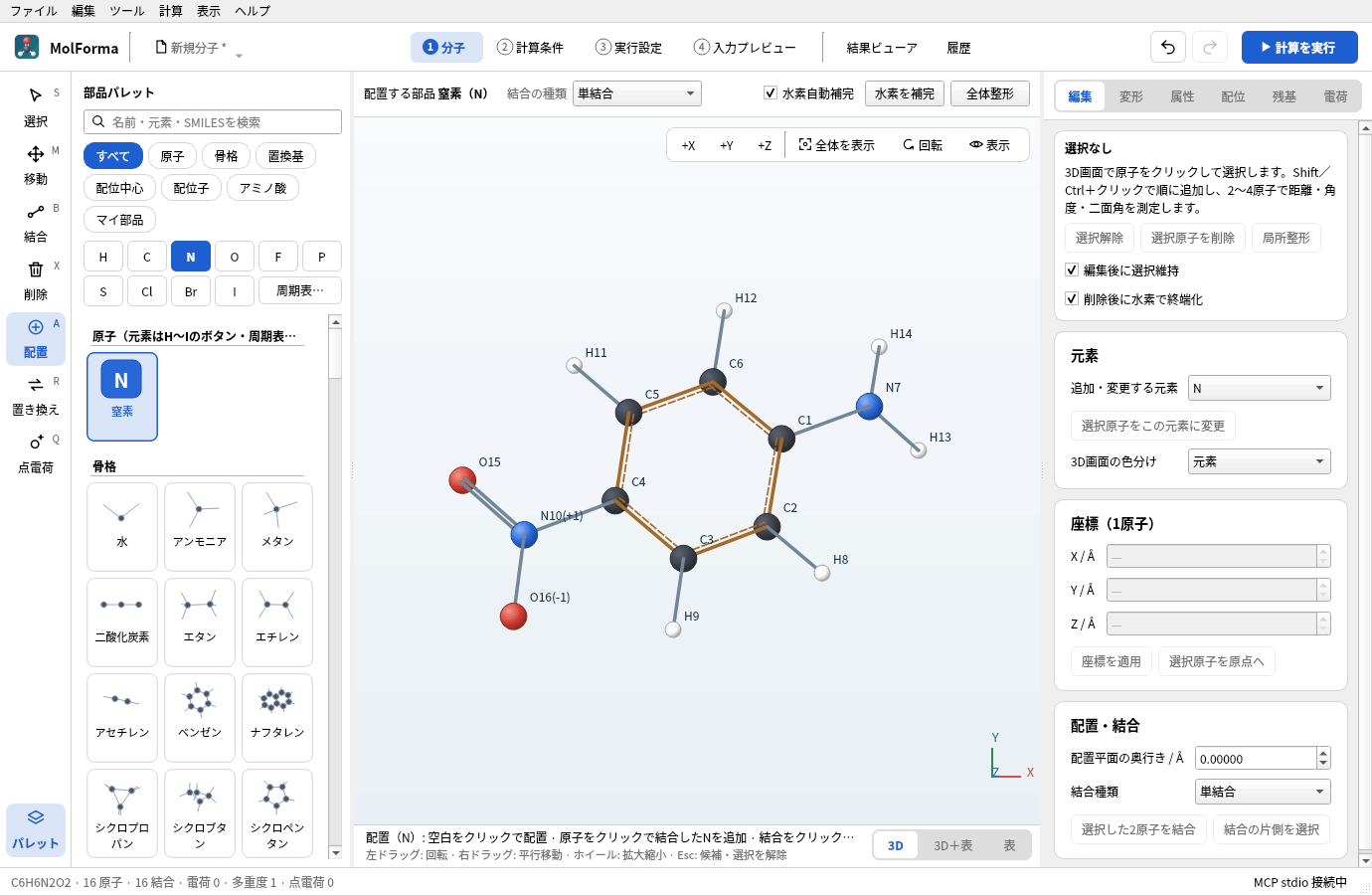This screenshot has height=895, width=1372.
Task: Choose the ベンゼン skeleton part
Action: click(200, 718)
